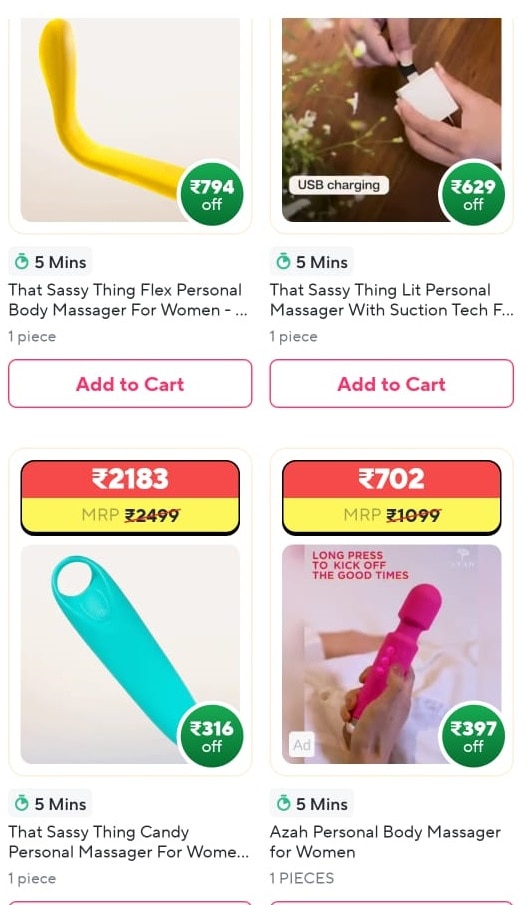Open the pink Azah massager image
The width and height of the screenshot is (531, 905).
click(391, 654)
